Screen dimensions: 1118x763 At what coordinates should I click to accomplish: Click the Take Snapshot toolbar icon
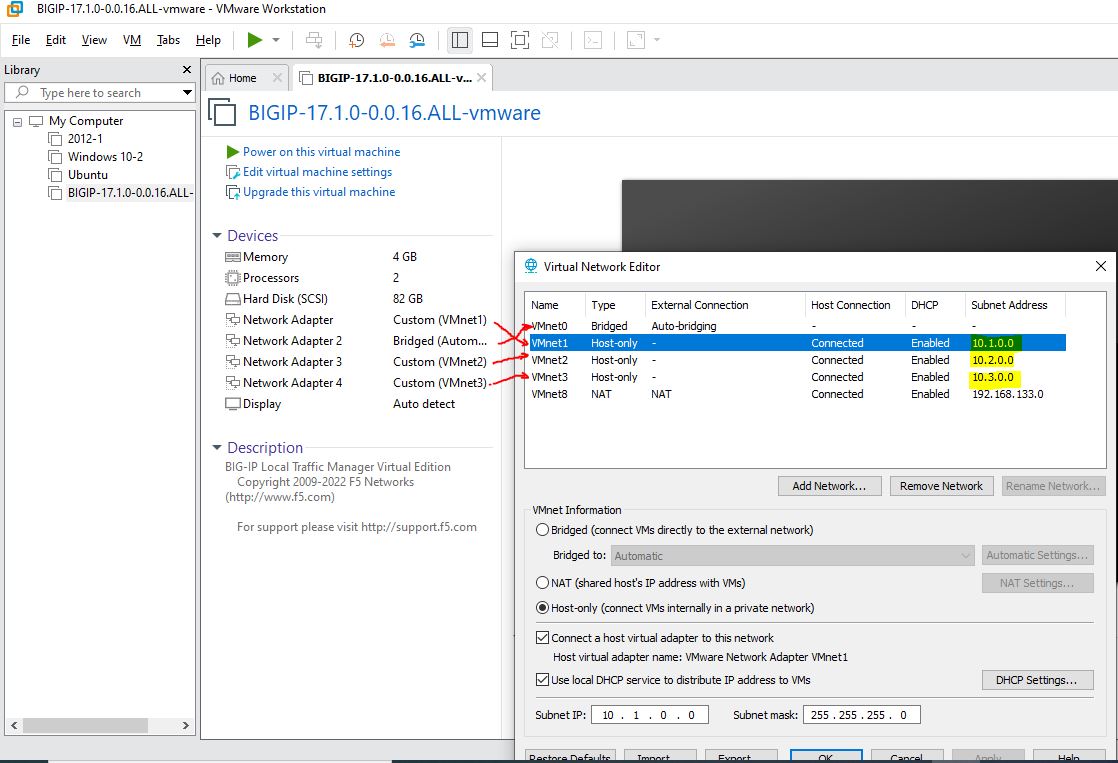(356, 40)
